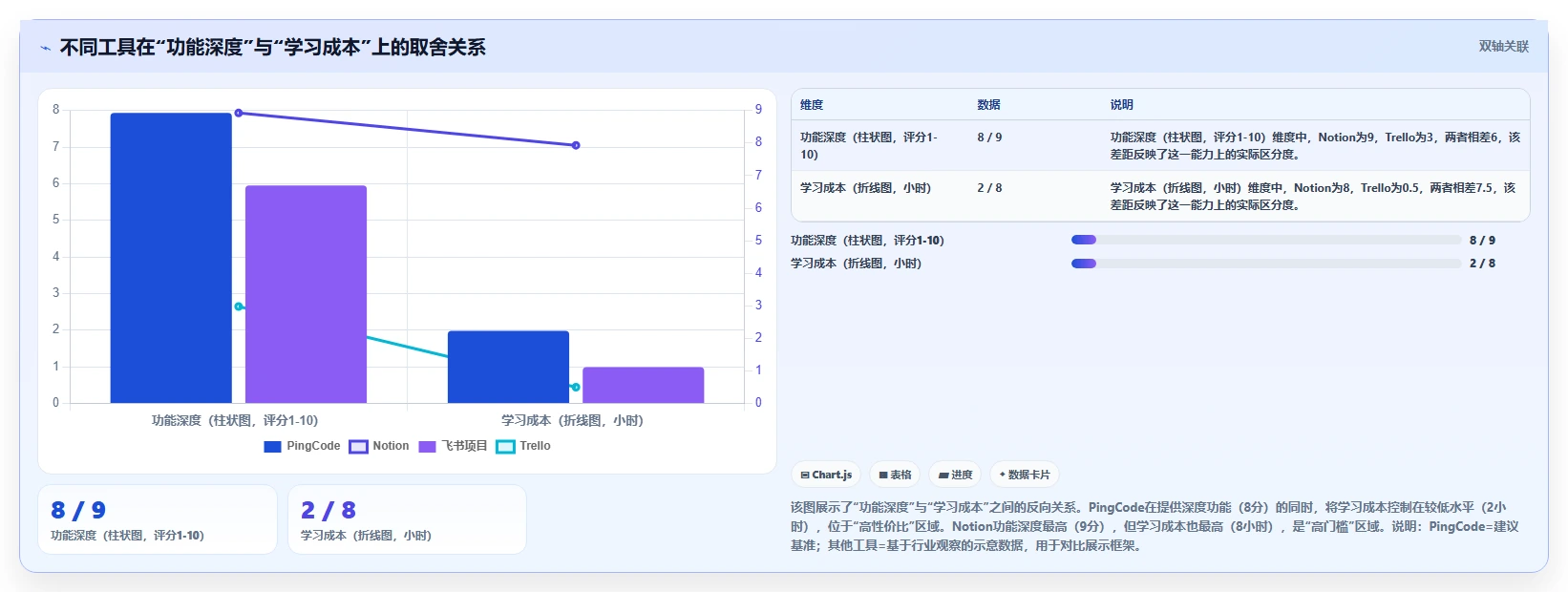Screen dimensions: 1568x592
Task: Click the card title 不同工具在功能深度与学习成本上的取舍关系
Action: pos(273,48)
